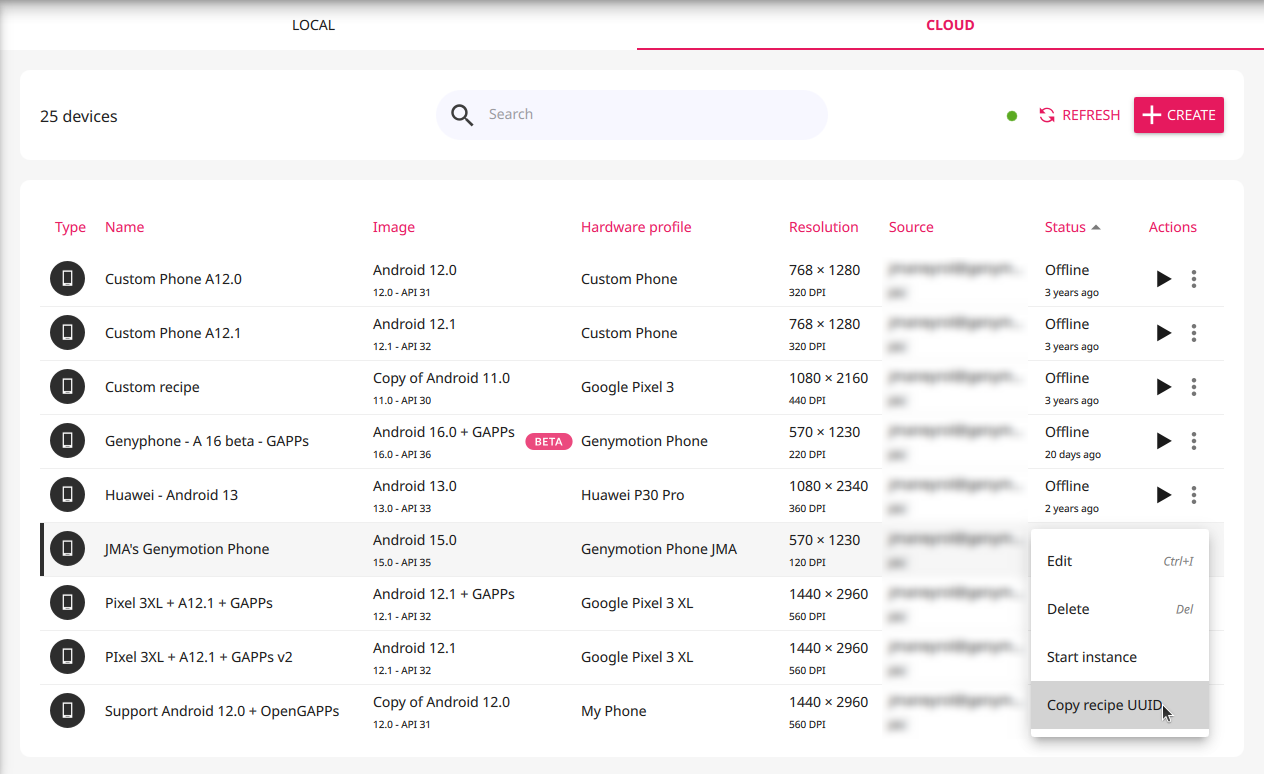1264x774 pixels.
Task: Run the Genyphone - A 16 beta device
Action: (x=1163, y=441)
